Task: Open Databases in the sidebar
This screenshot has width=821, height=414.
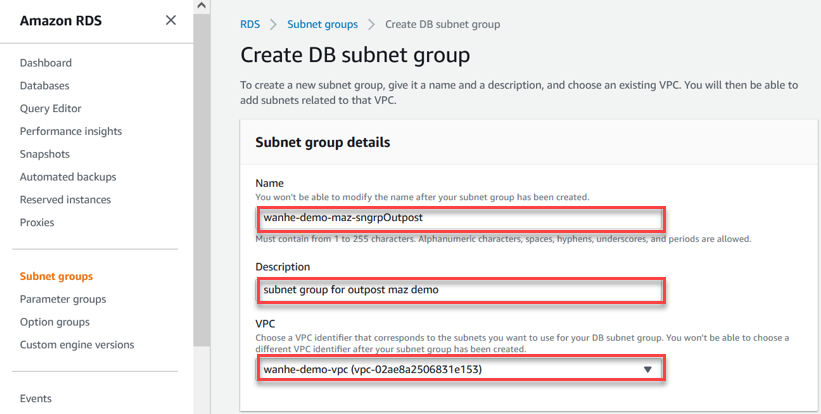Action: click(45, 85)
